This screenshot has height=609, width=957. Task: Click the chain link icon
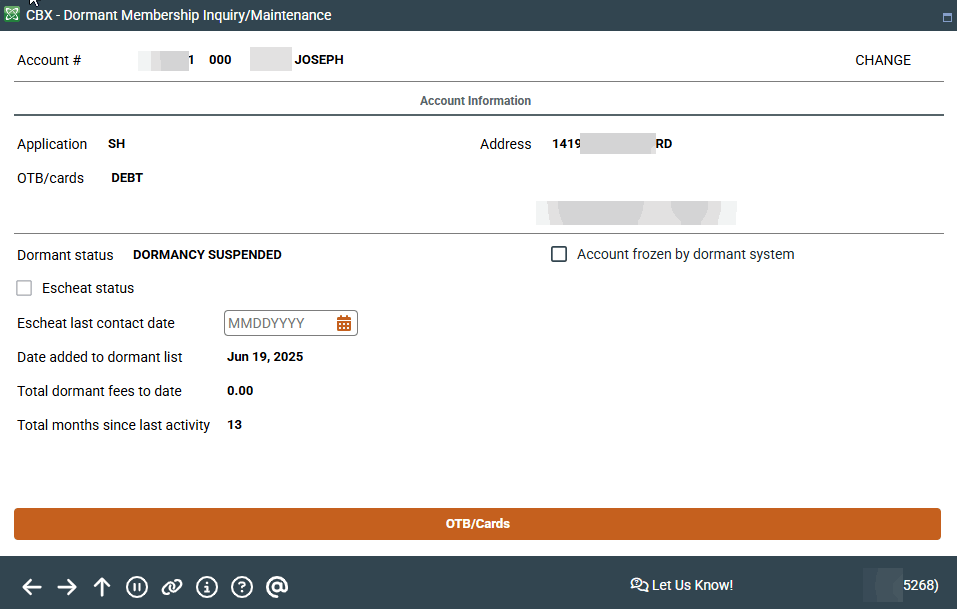click(172, 587)
